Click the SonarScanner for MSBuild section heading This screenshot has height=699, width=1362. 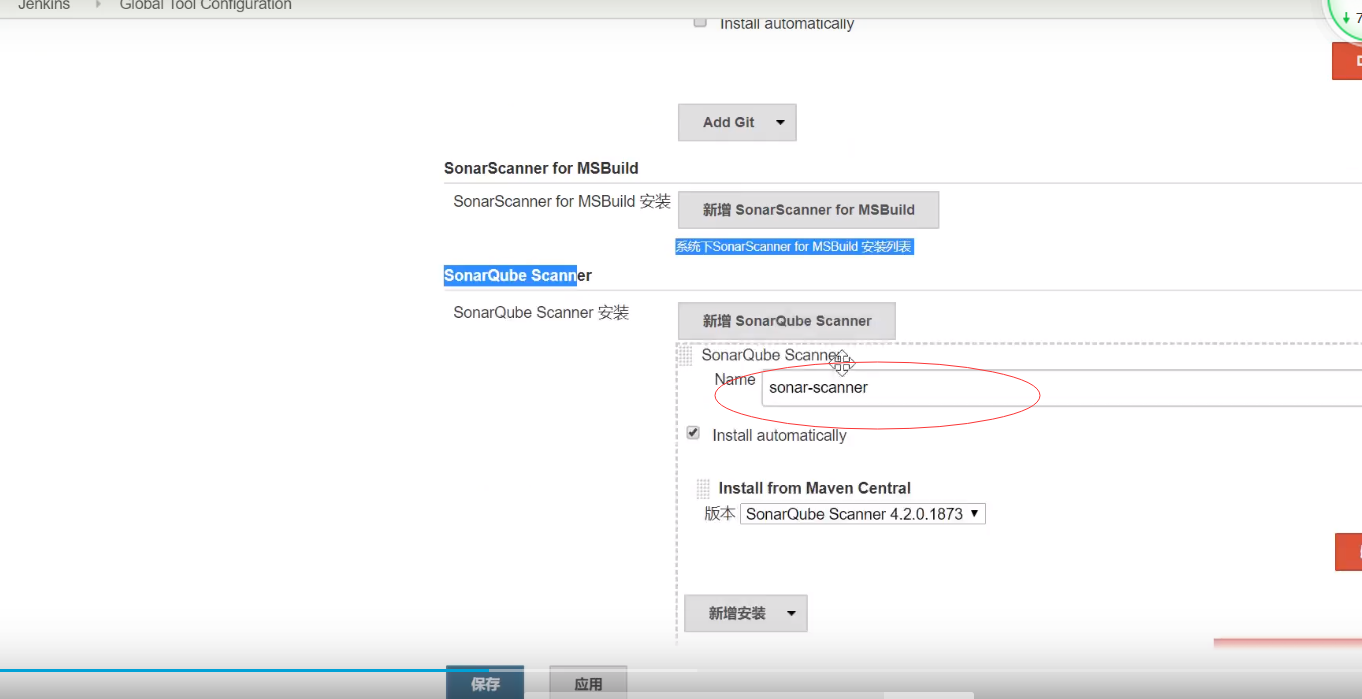541,168
